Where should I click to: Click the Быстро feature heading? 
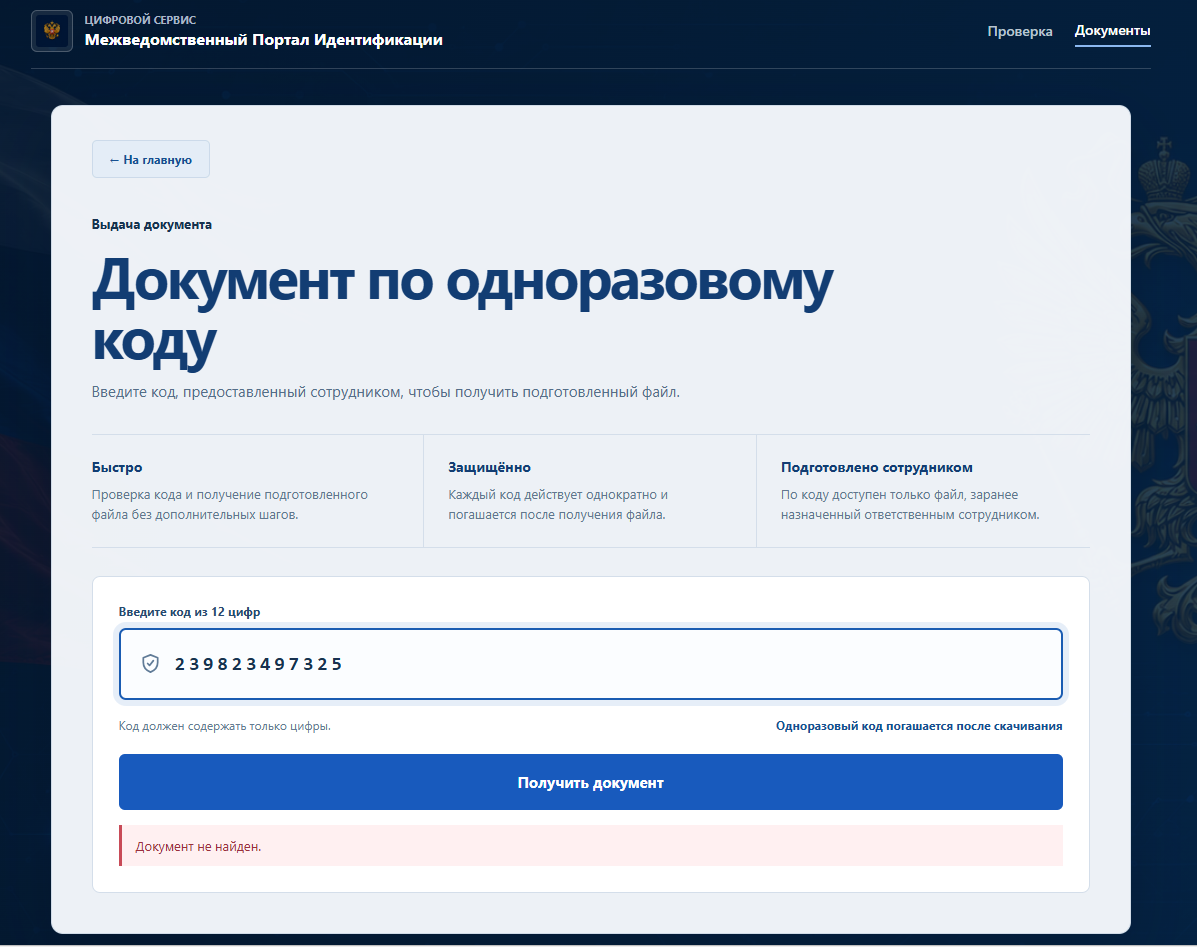point(117,467)
